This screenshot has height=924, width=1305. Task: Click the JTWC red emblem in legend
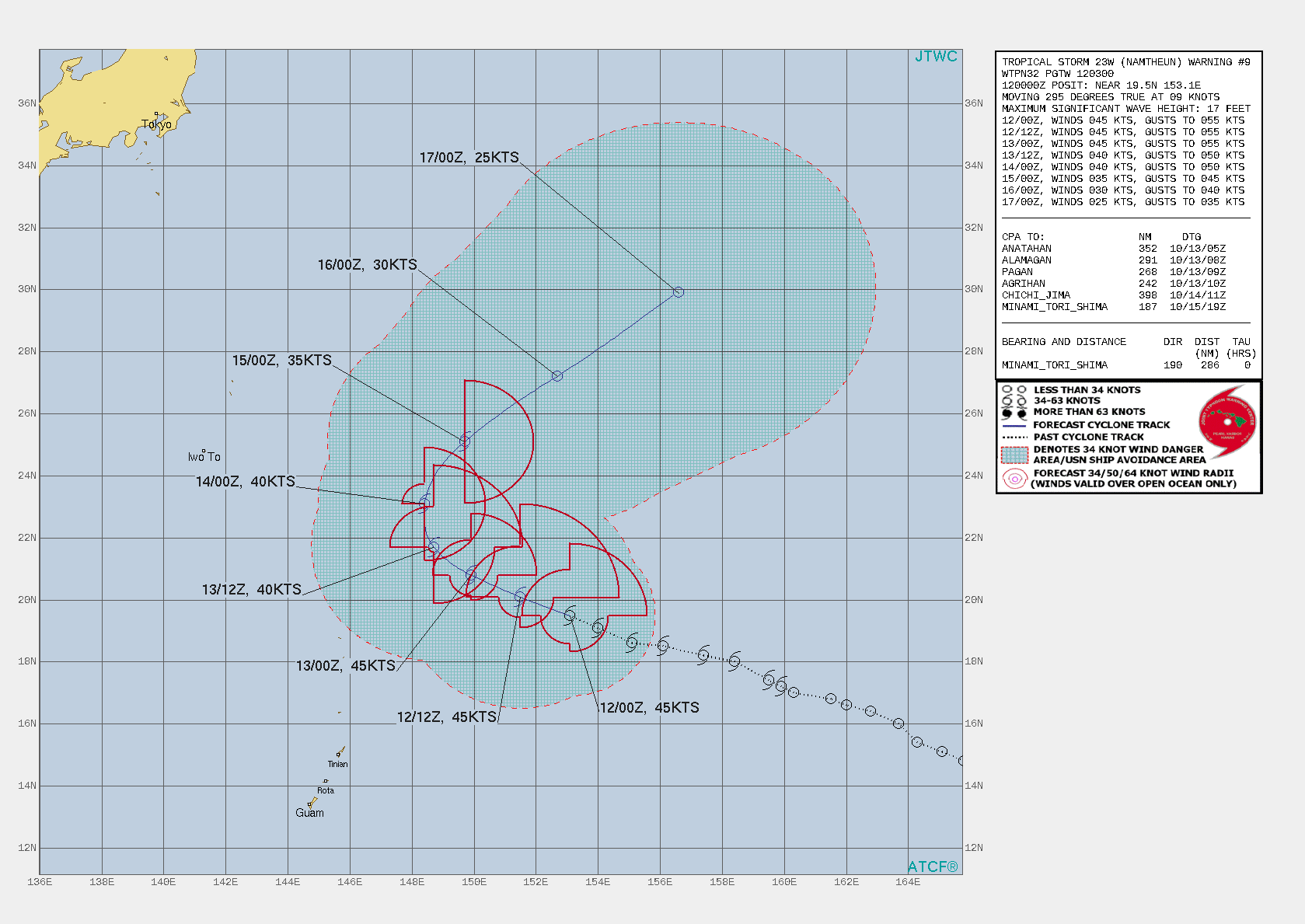(x=1227, y=422)
